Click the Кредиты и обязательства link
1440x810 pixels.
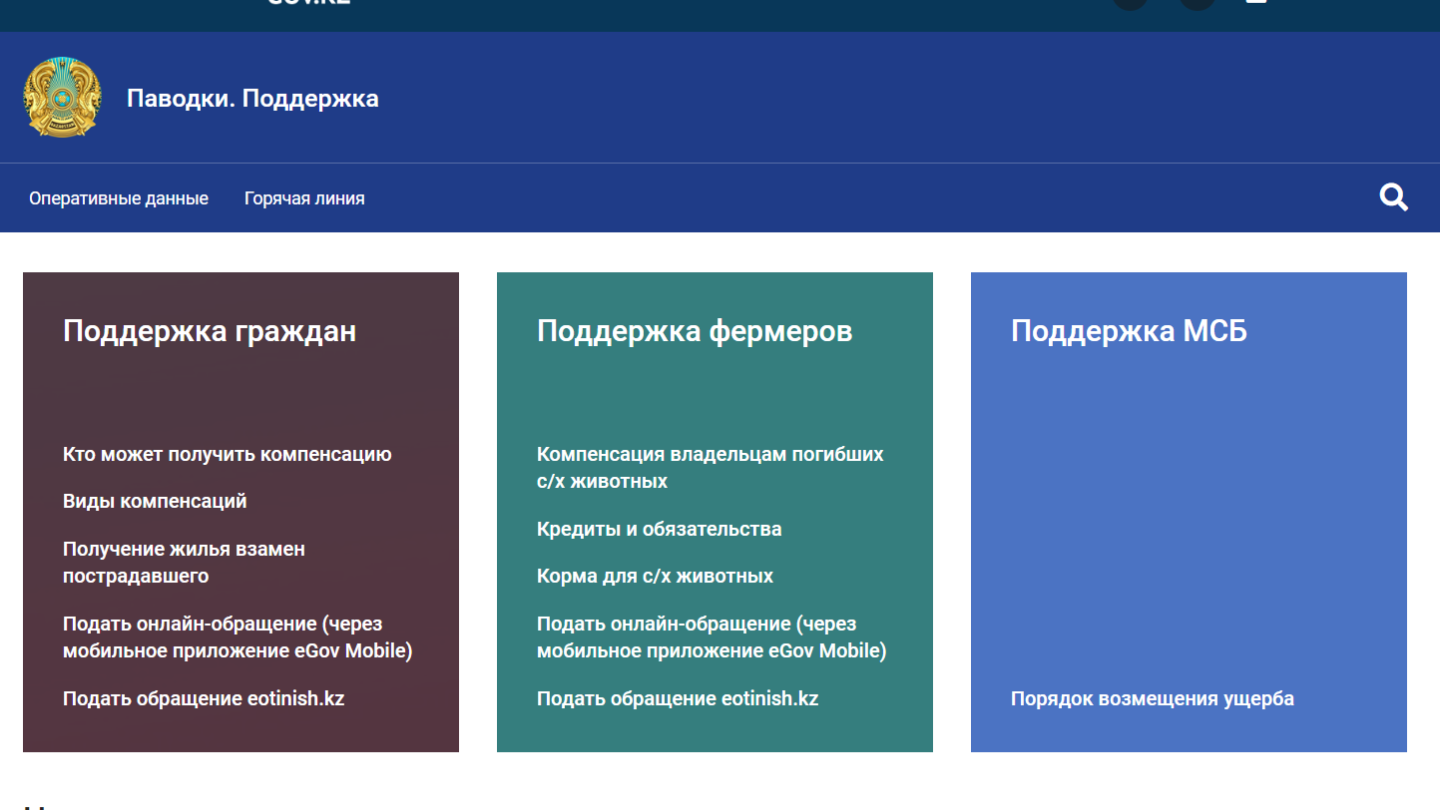click(658, 529)
